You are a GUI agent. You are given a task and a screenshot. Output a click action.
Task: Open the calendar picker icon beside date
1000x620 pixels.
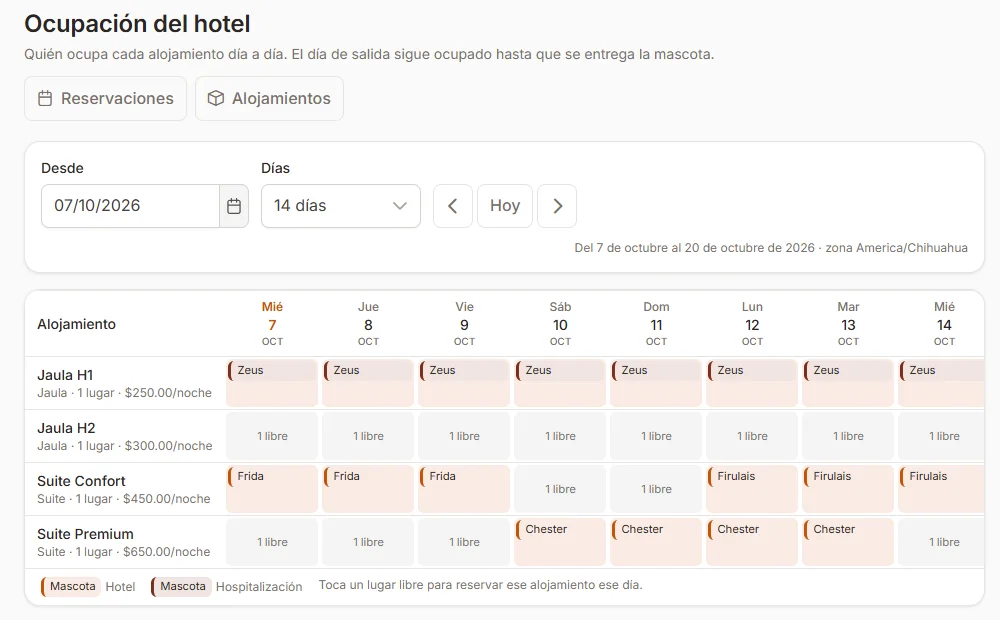pos(234,206)
